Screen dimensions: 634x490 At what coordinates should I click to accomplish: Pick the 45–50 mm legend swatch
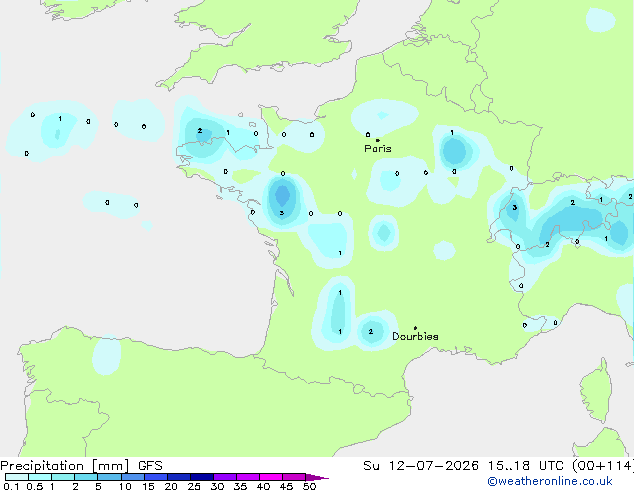click(294, 477)
